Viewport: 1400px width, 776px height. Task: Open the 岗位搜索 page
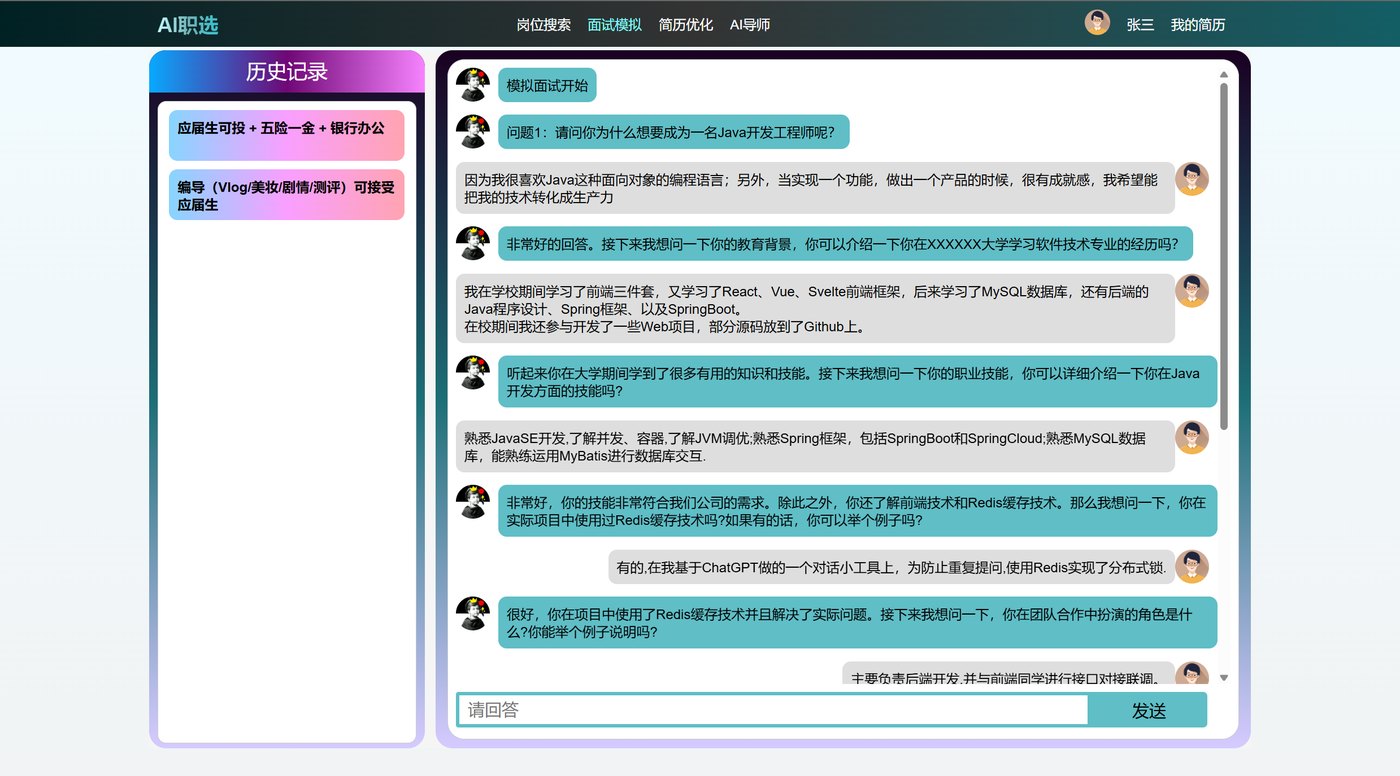coord(543,25)
